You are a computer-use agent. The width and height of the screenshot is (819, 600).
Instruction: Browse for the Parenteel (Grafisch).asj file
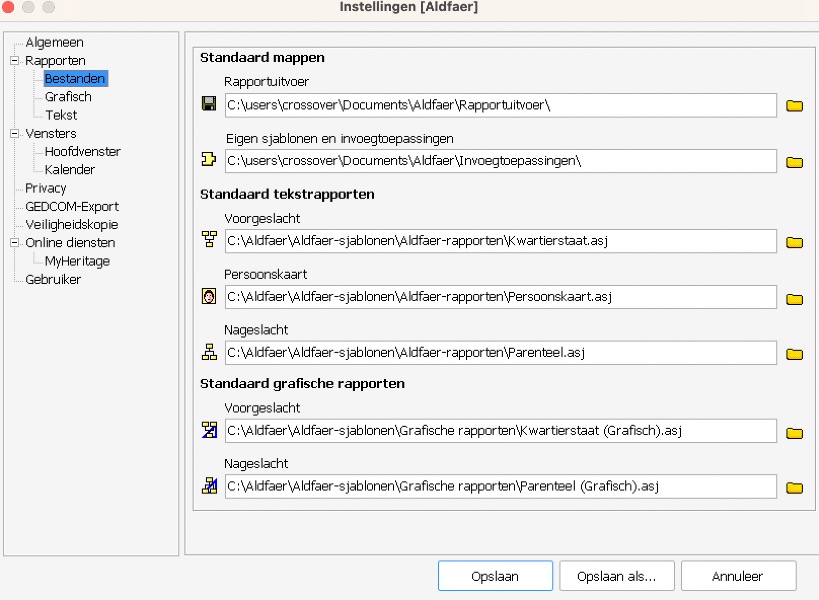click(x=794, y=488)
